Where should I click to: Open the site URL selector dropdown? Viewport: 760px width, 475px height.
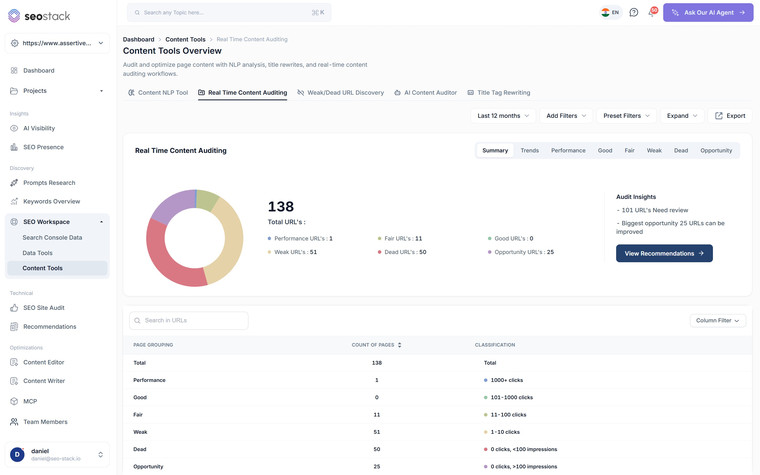click(x=57, y=43)
